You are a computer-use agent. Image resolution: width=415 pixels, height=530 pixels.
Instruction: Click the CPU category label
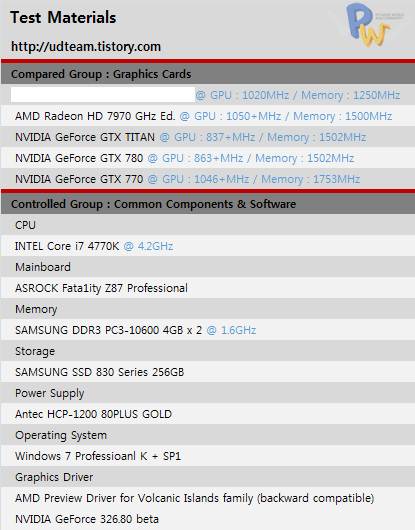click(x=25, y=225)
